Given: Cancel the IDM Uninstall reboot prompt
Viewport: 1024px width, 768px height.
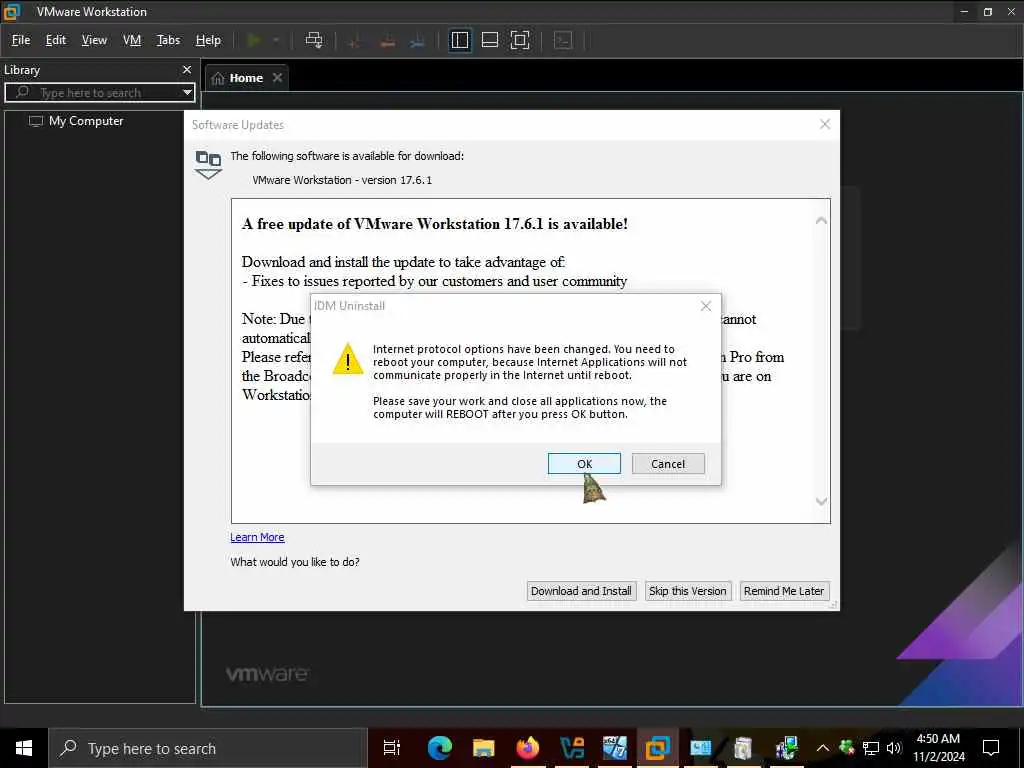Looking at the screenshot, I should tap(667, 464).
